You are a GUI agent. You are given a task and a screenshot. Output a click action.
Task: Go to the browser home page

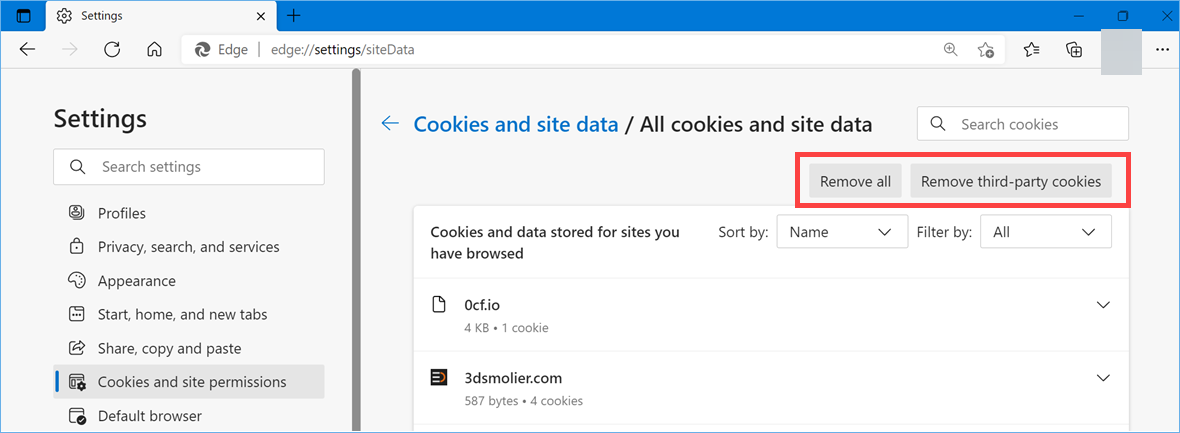(x=154, y=49)
